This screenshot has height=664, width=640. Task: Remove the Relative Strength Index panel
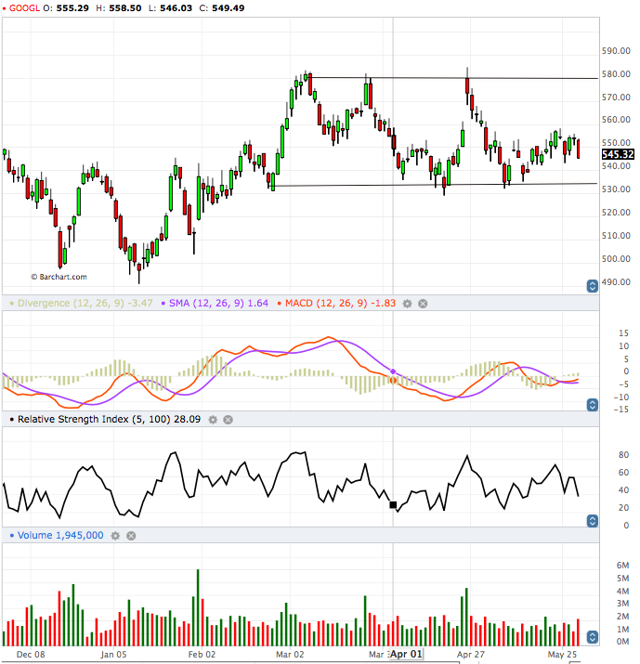(228, 420)
